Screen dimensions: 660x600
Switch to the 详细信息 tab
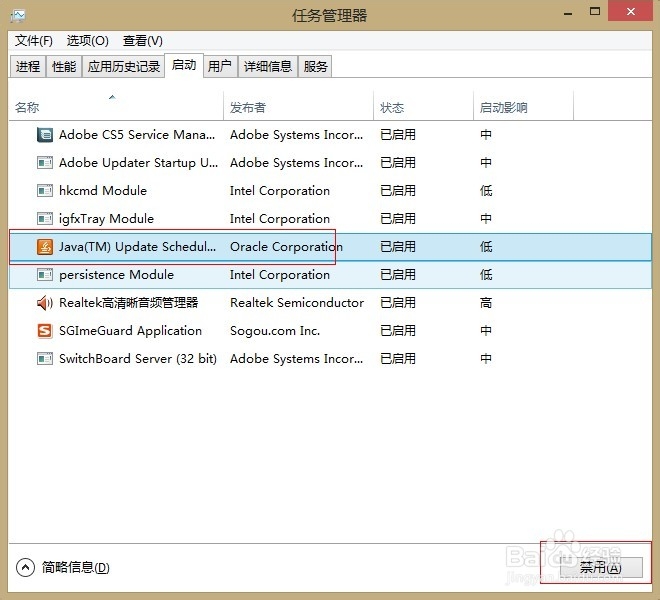click(268, 67)
